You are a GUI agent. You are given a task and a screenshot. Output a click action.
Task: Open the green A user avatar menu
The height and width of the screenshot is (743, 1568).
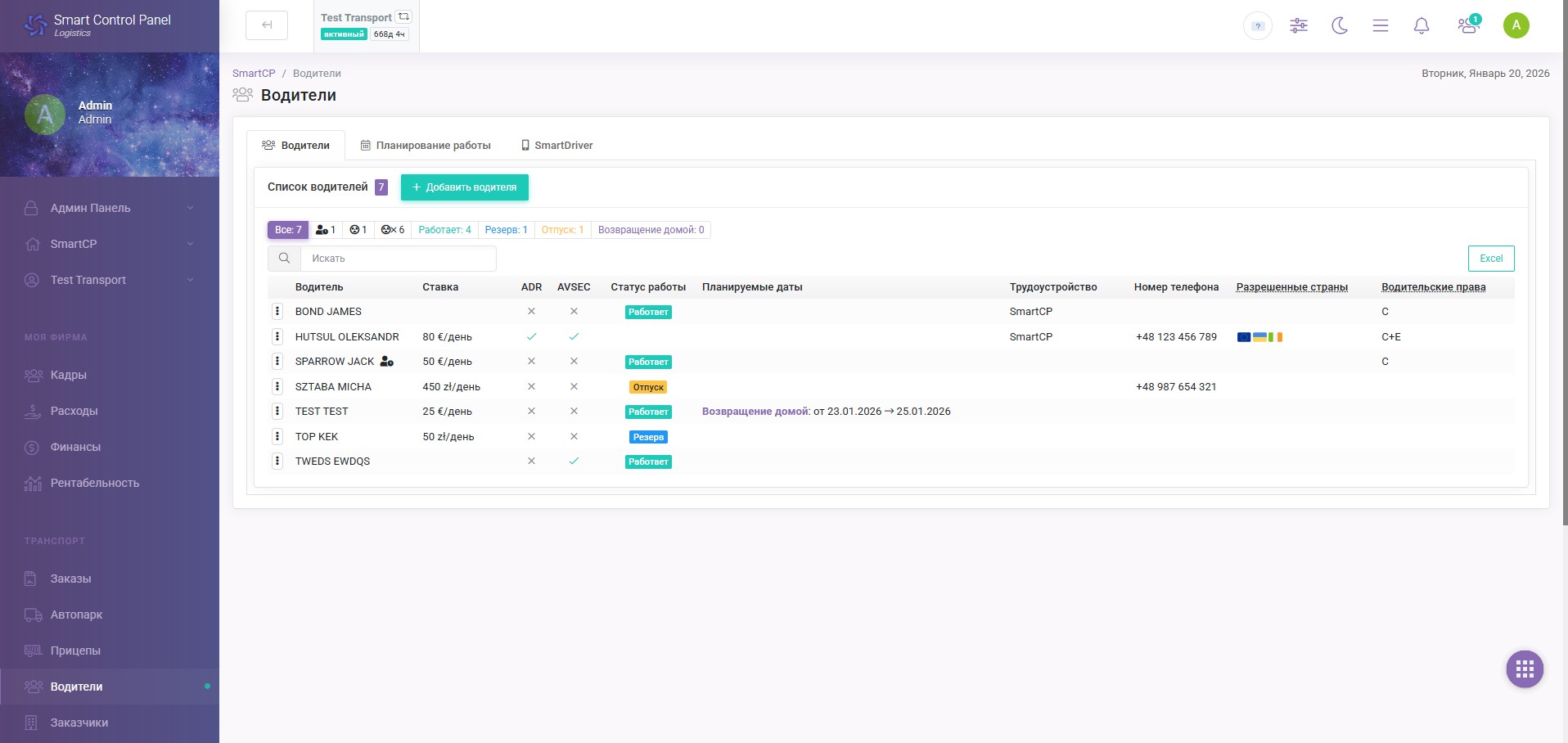tap(1516, 25)
